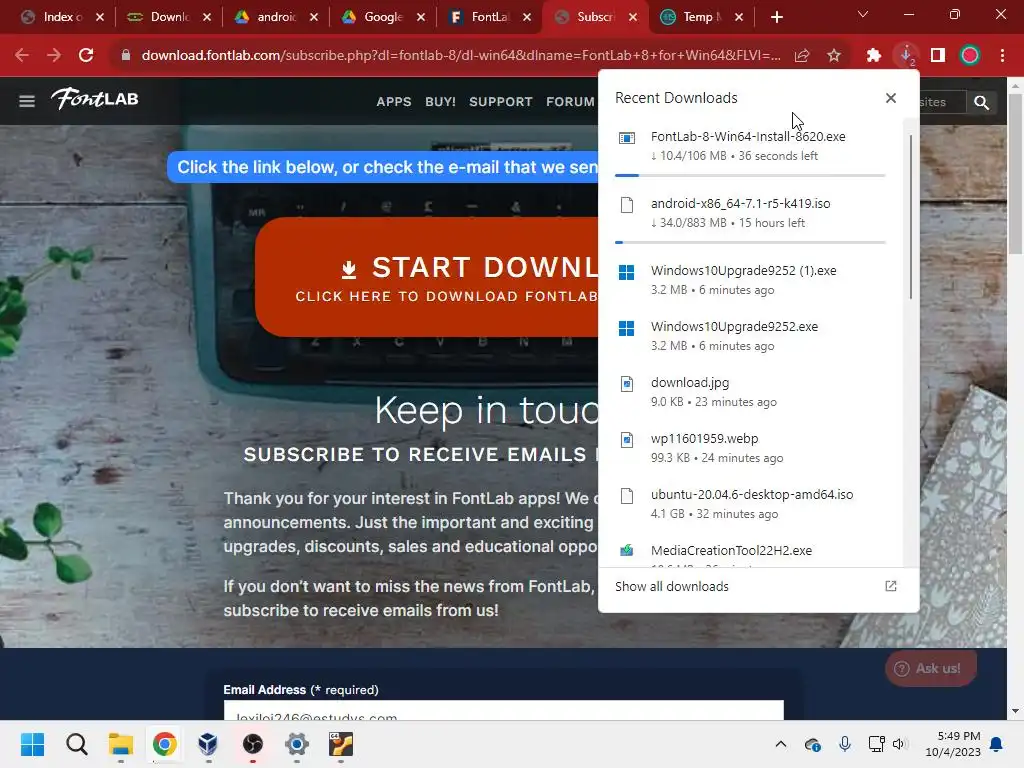Open the FORUM menu item
The height and width of the screenshot is (768, 1024).
click(570, 102)
